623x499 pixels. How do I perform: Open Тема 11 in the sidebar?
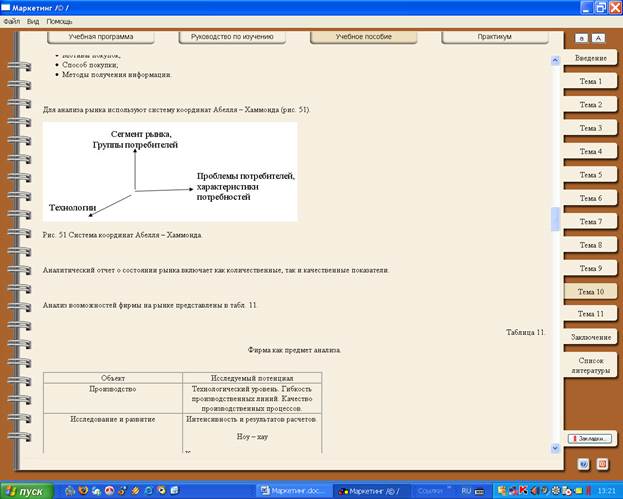pos(590,314)
